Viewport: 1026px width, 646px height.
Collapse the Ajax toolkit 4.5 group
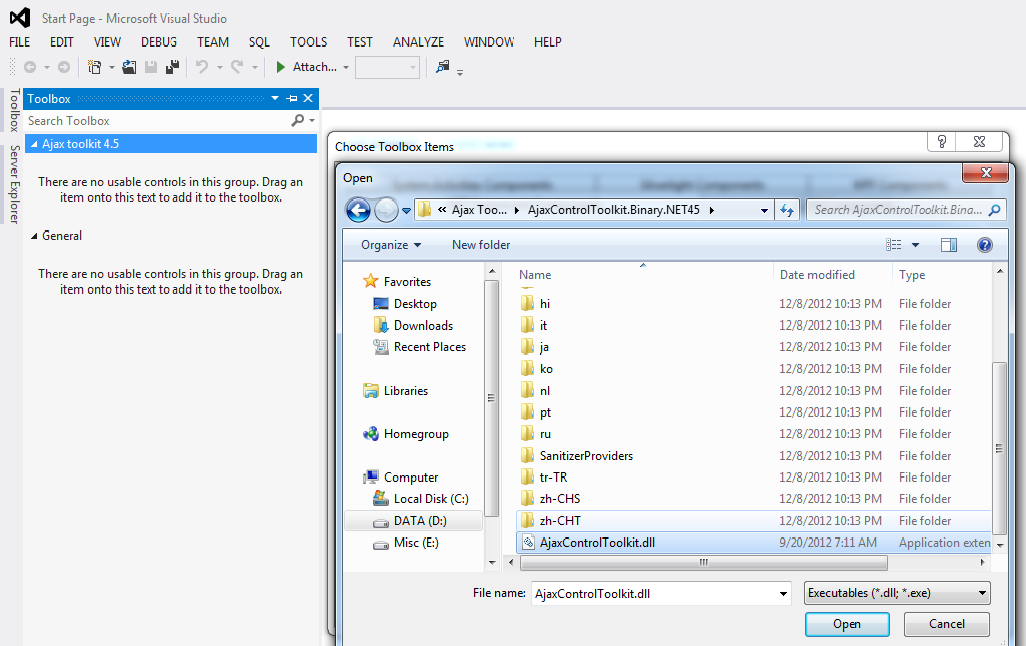[34, 144]
